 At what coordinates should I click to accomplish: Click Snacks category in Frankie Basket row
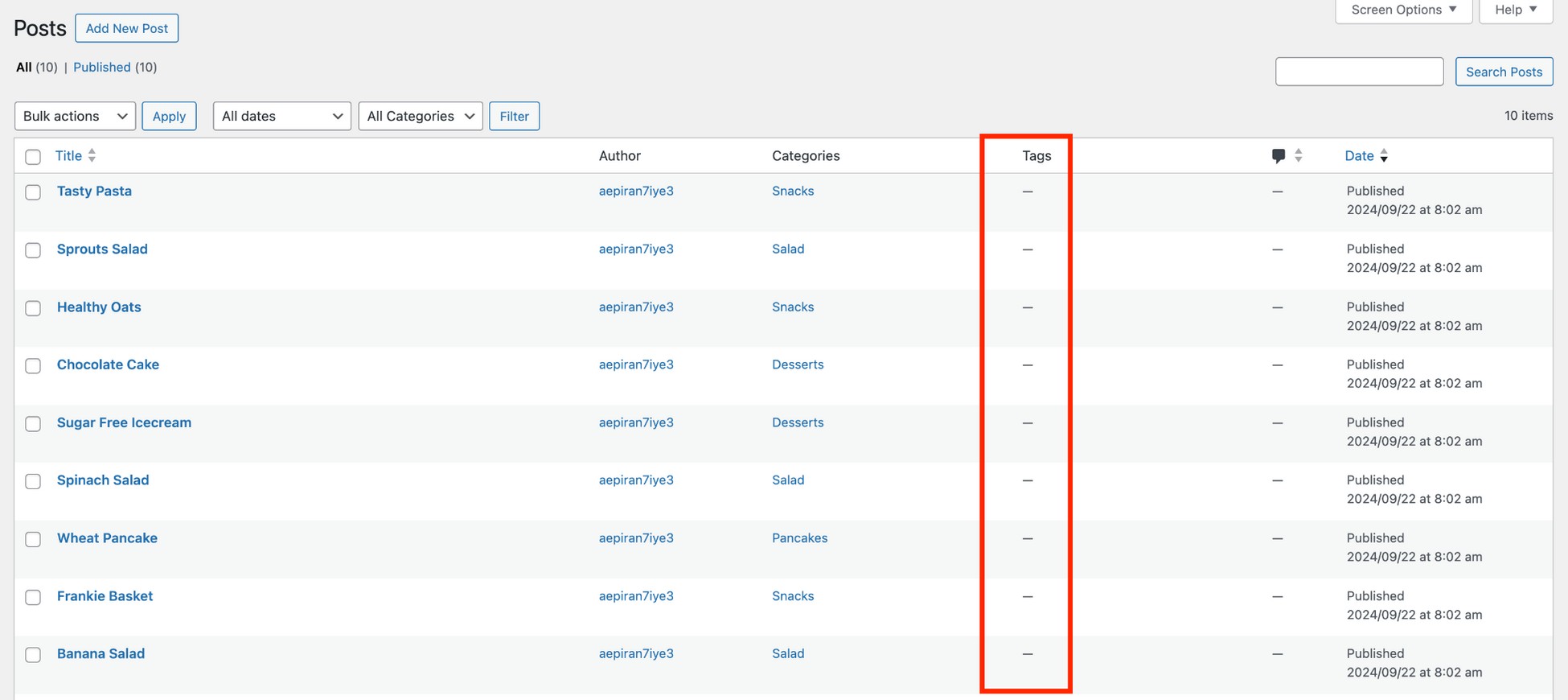pos(793,595)
